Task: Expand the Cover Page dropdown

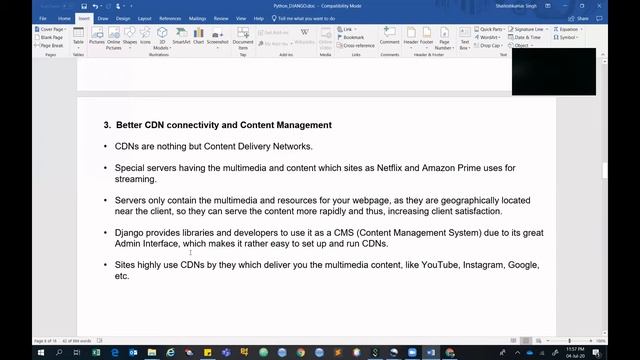Action: pos(65,29)
